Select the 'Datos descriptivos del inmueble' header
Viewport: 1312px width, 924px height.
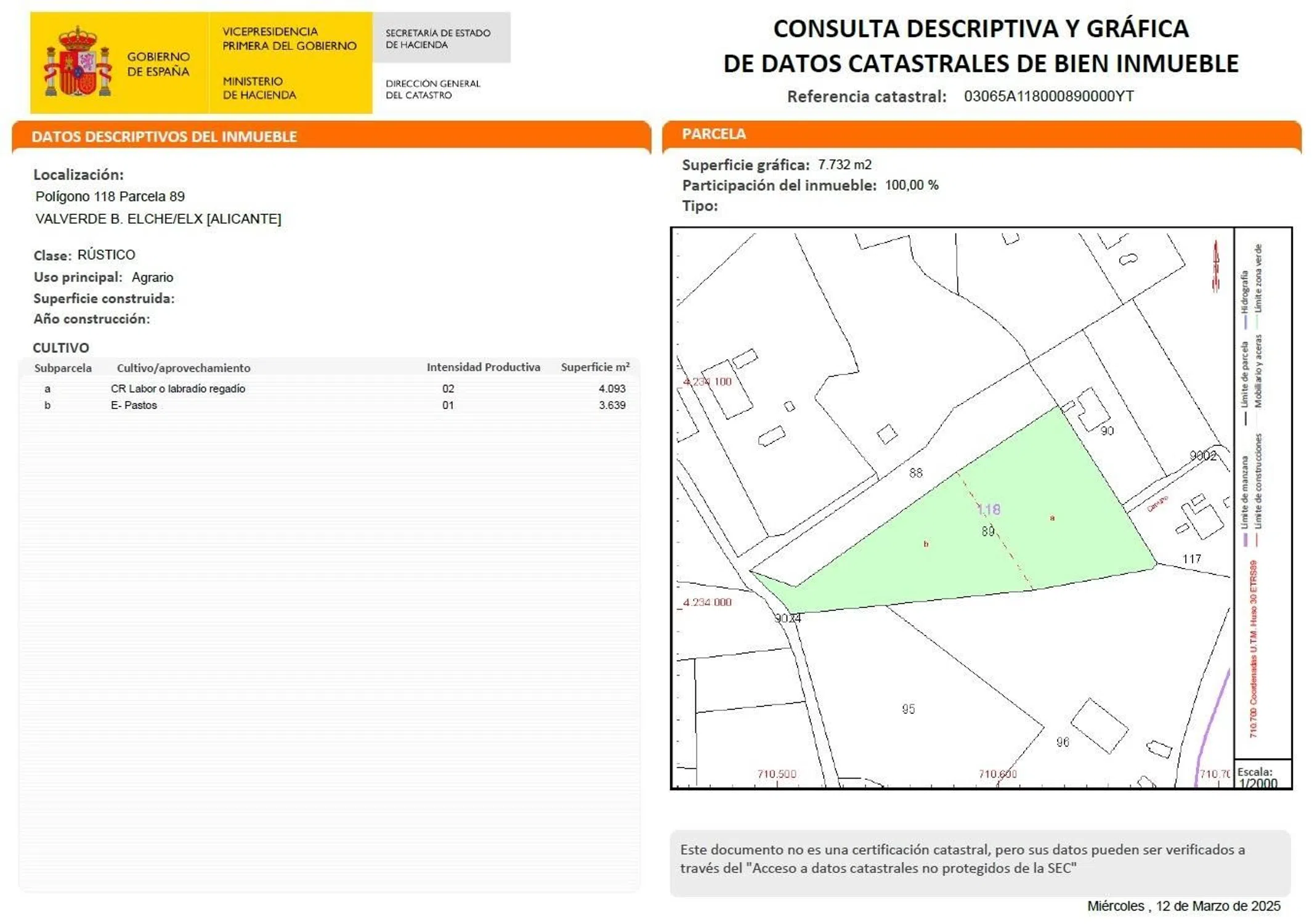(164, 137)
